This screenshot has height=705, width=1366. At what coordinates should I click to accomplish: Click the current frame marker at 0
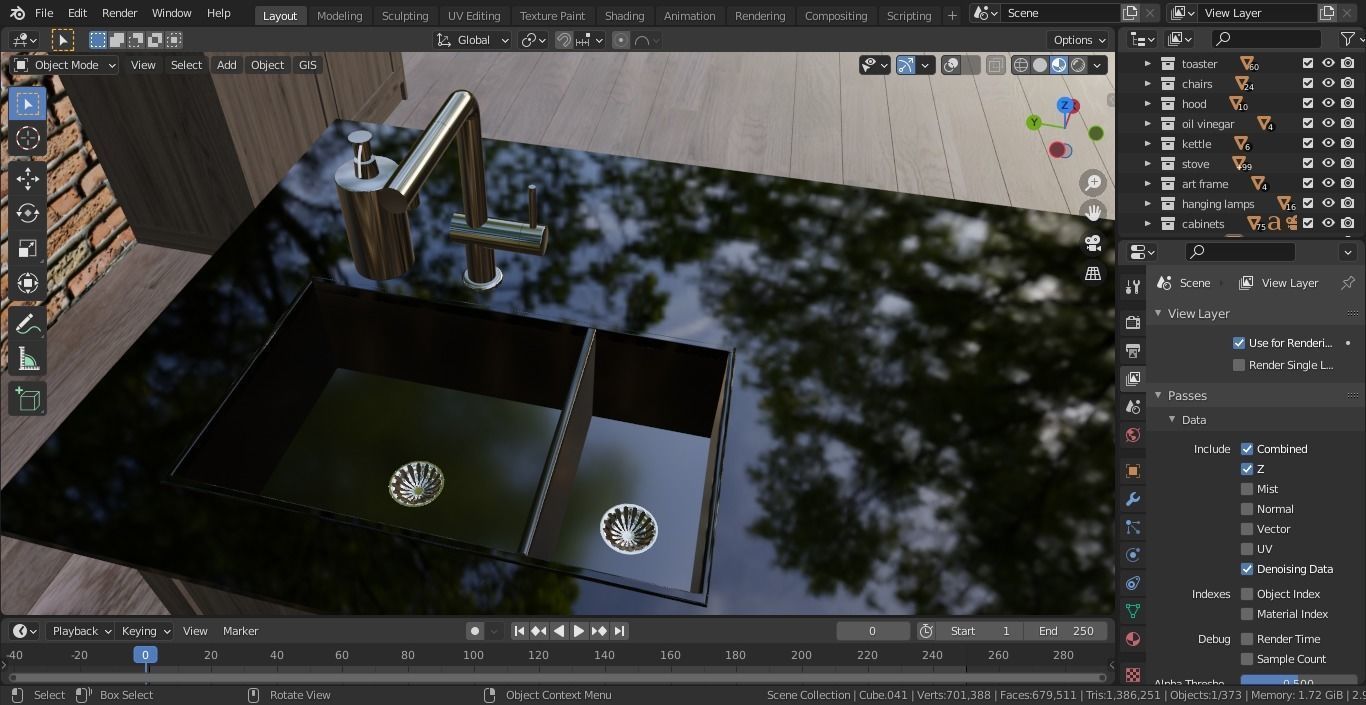[145, 655]
